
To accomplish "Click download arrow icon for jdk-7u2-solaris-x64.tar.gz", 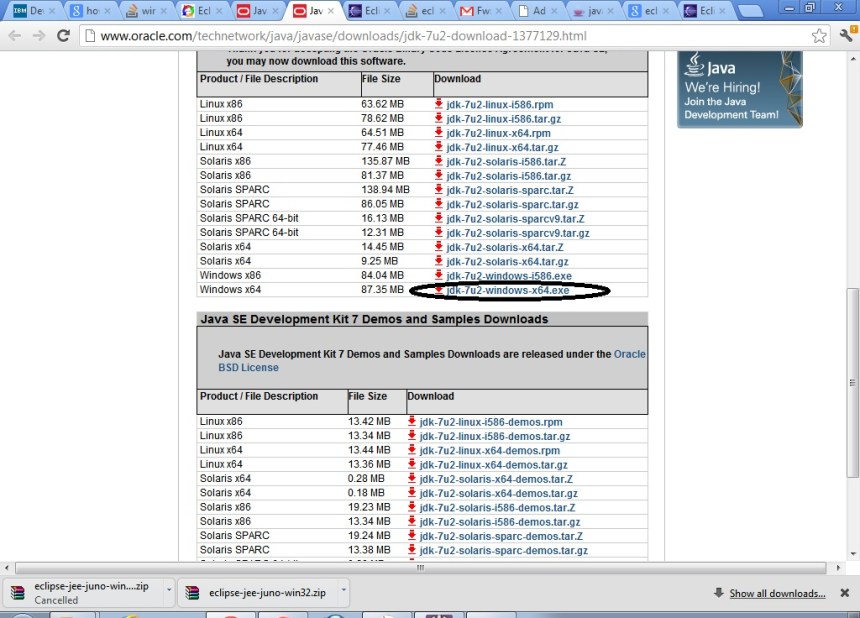I will tap(439, 260).
